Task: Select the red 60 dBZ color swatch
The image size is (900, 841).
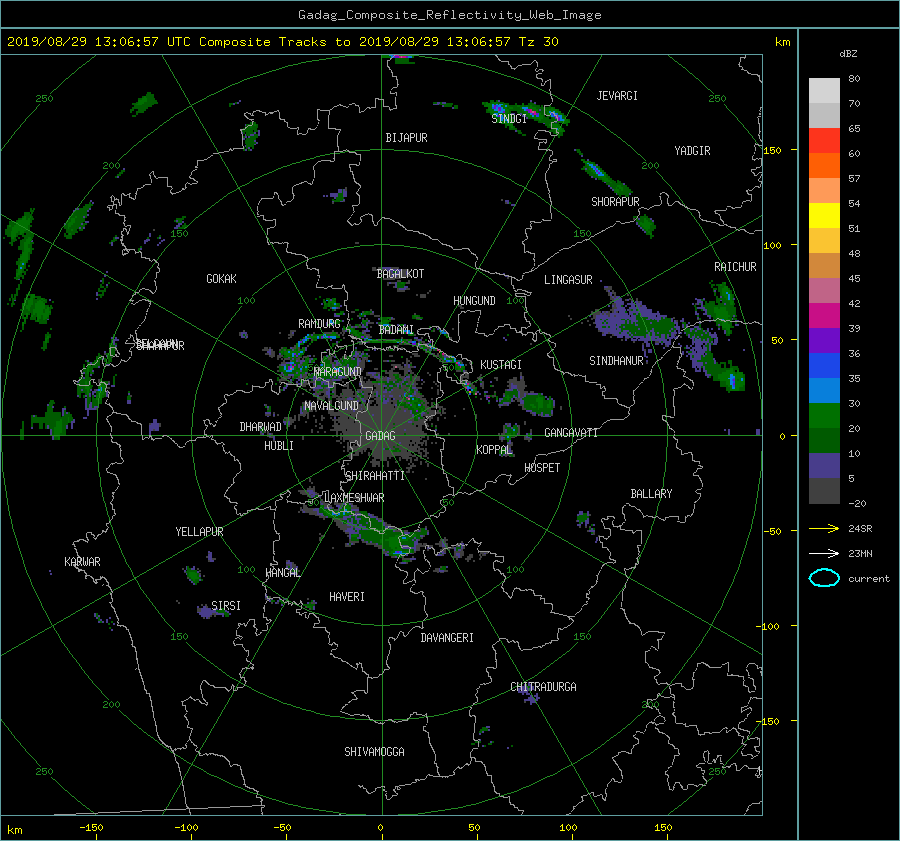Action: point(824,141)
